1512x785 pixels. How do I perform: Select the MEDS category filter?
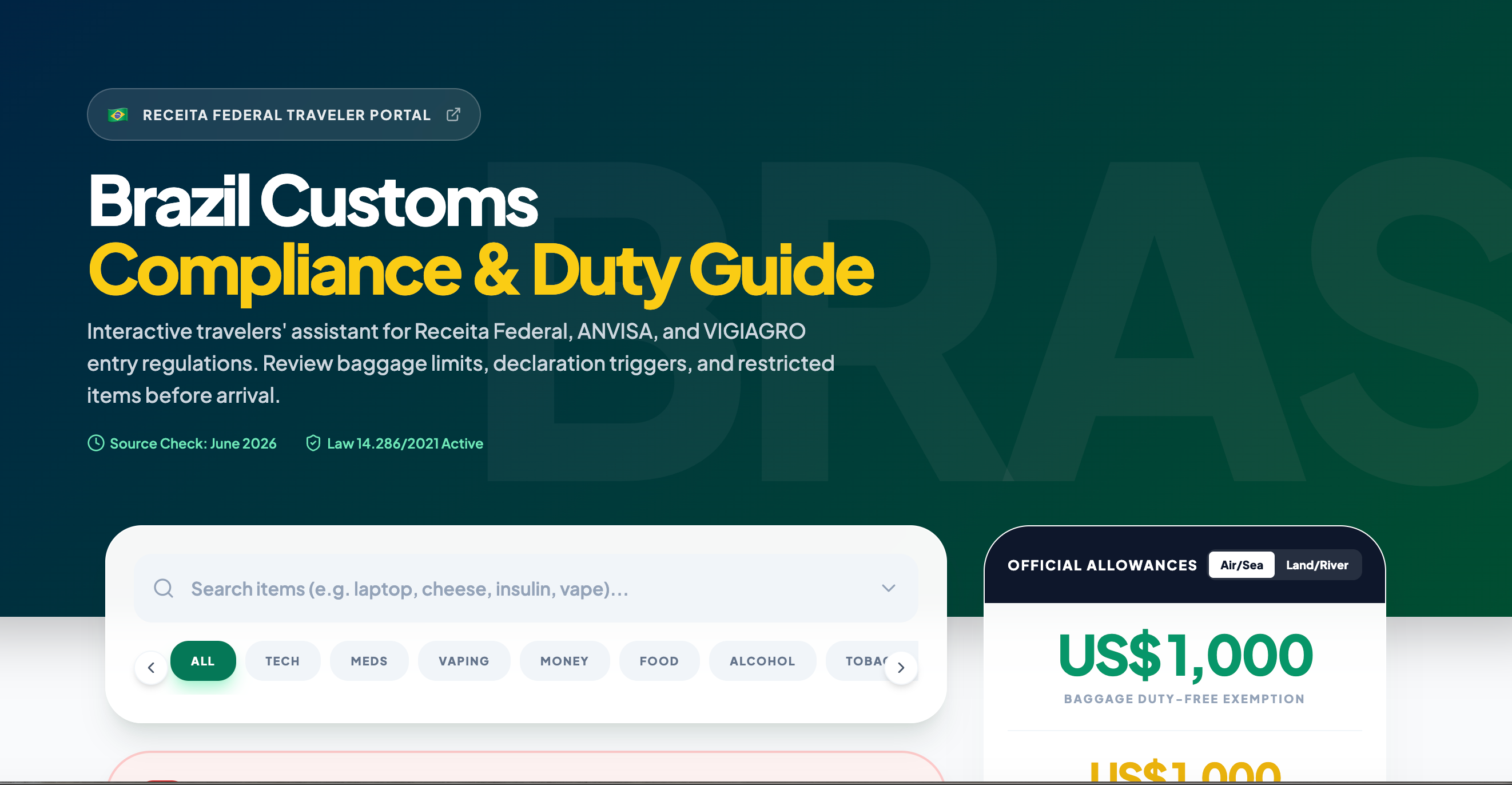[369, 660]
